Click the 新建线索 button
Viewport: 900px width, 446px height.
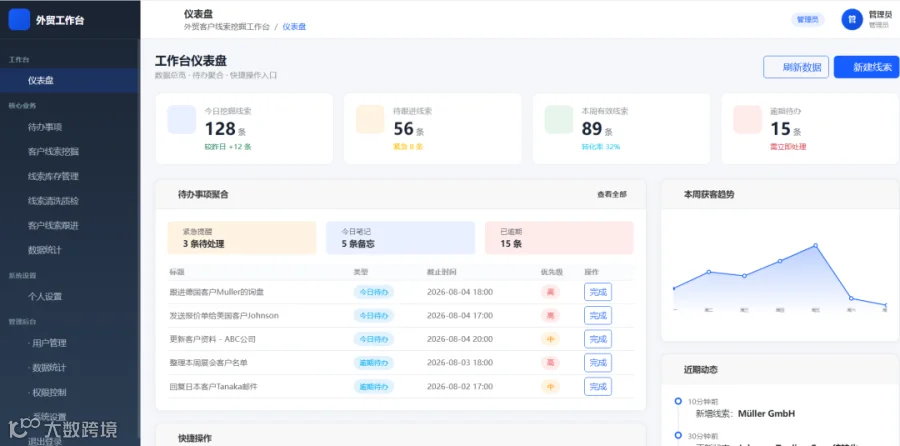(867, 67)
